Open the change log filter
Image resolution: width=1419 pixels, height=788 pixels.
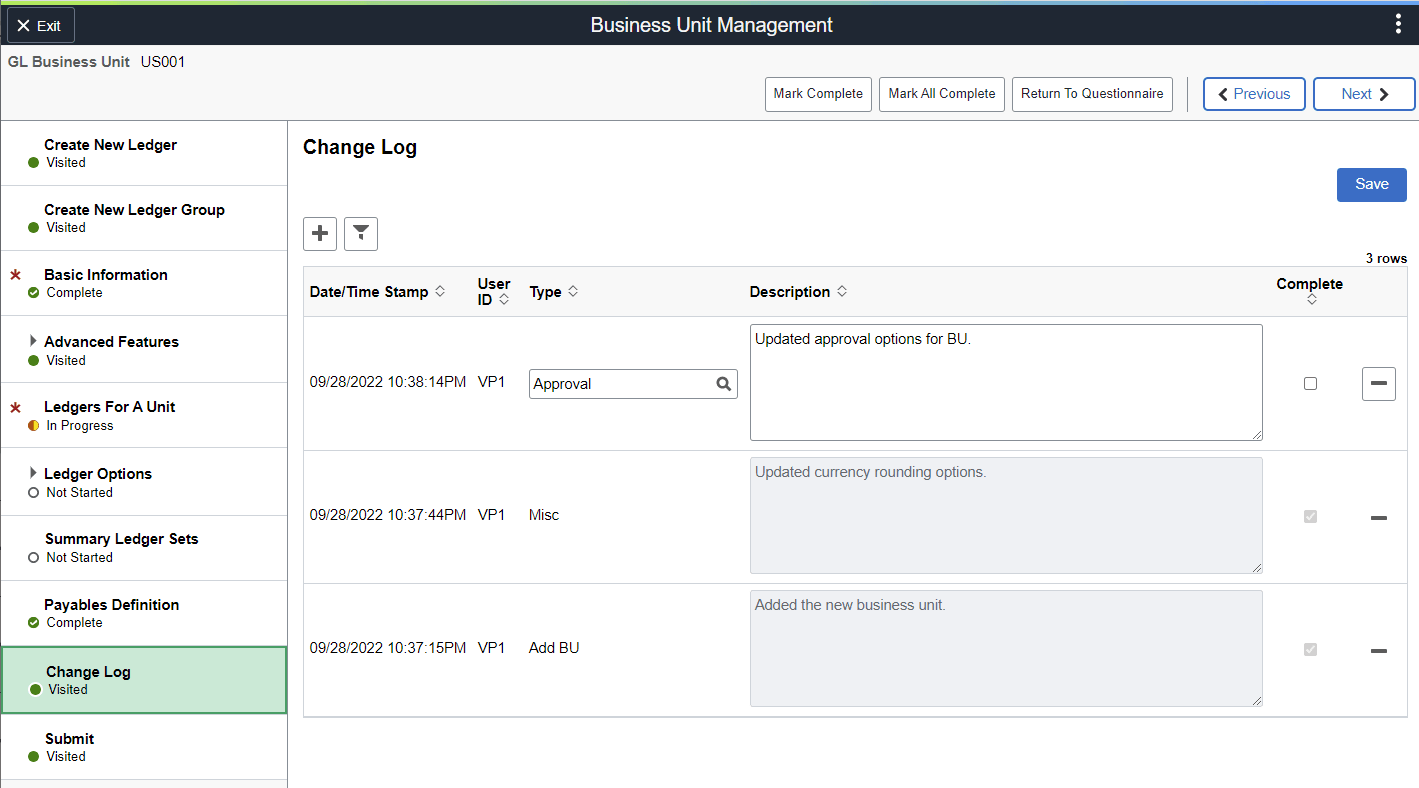(x=361, y=234)
